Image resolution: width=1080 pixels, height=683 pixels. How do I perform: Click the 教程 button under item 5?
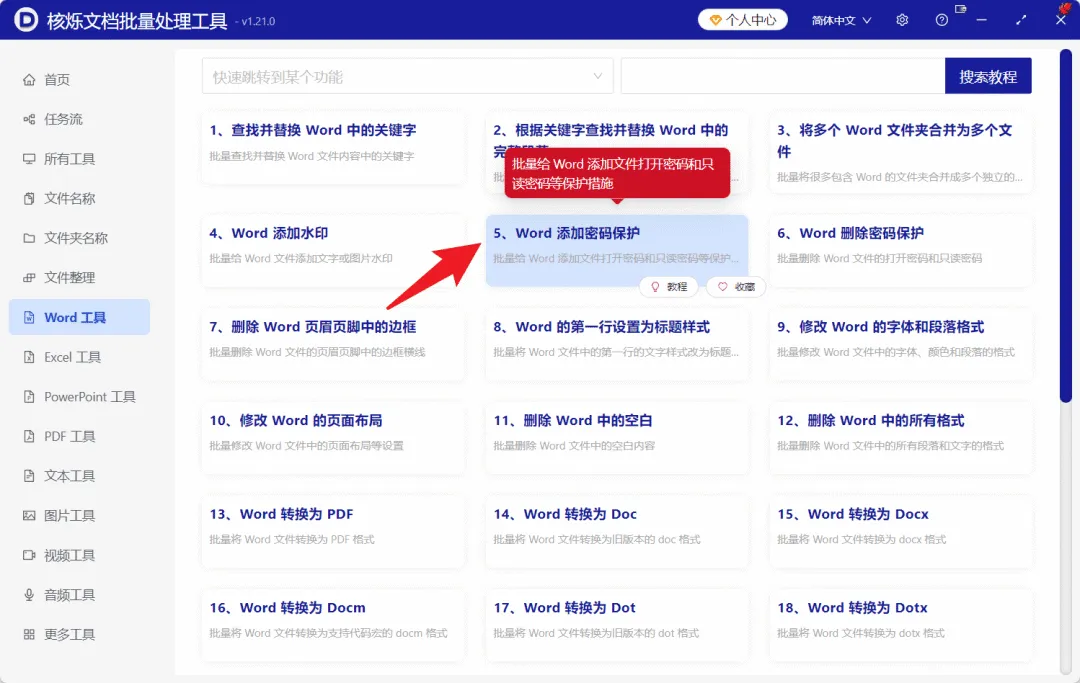coord(669,286)
